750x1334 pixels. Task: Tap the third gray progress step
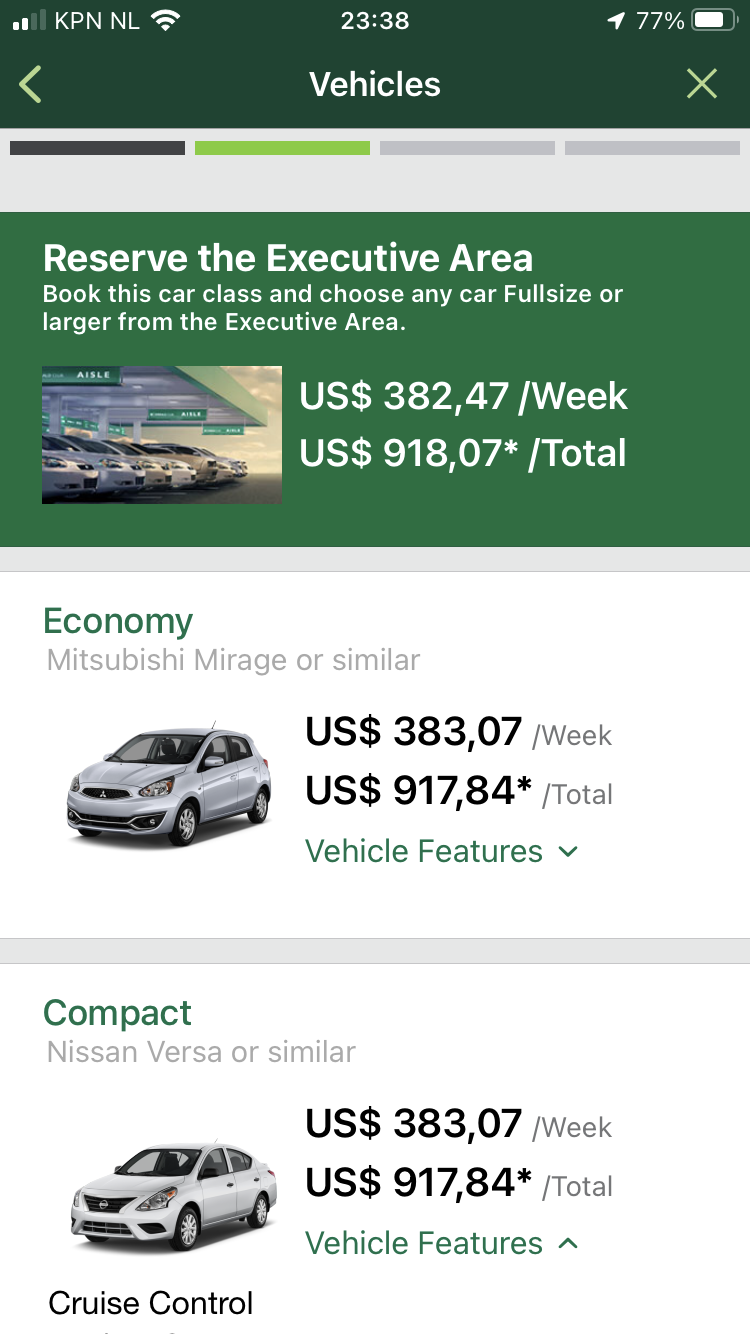point(467,148)
